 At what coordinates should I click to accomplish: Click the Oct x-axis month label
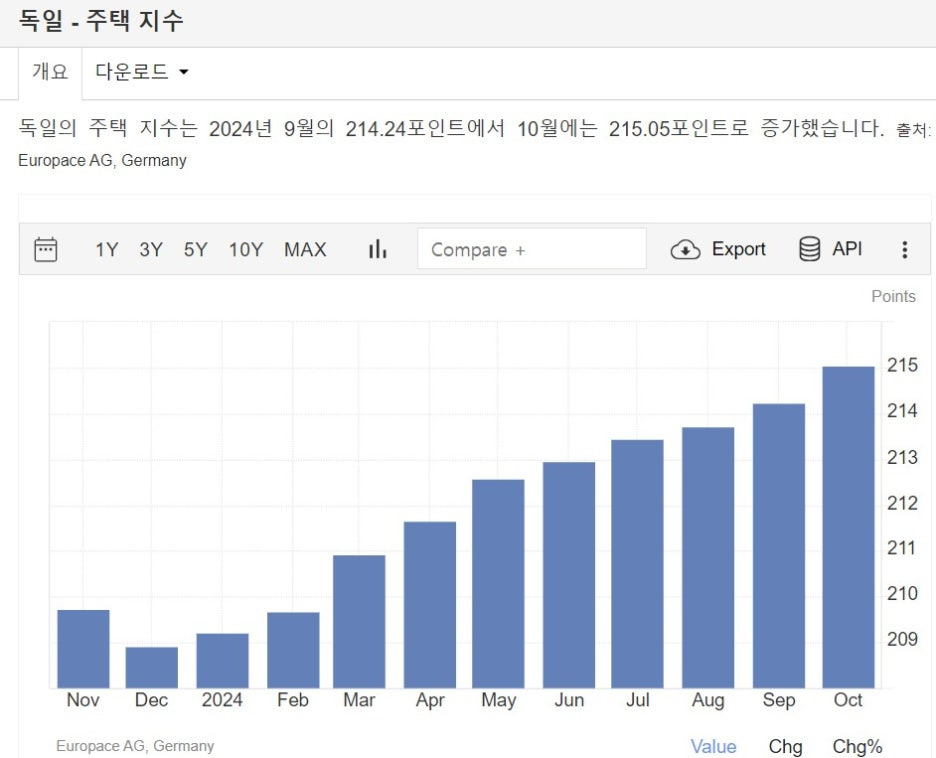coord(848,700)
